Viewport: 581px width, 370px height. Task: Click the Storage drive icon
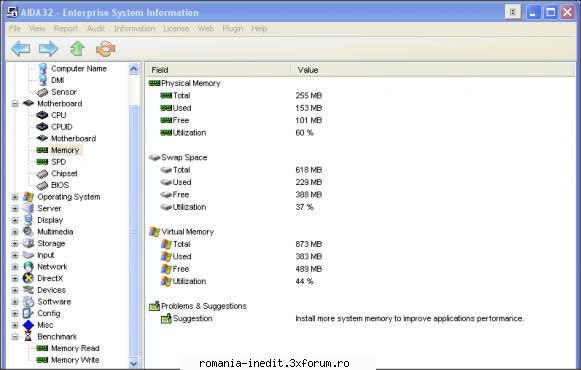[x=29, y=243]
